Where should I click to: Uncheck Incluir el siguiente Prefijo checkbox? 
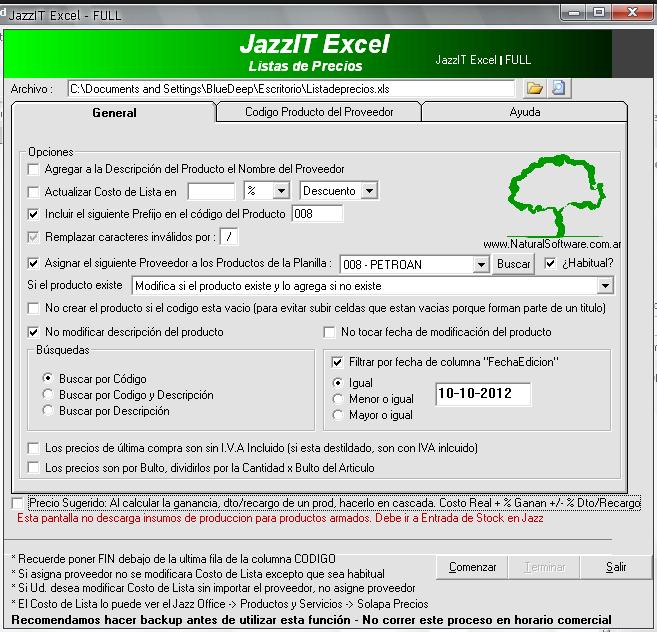(x=33, y=214)
